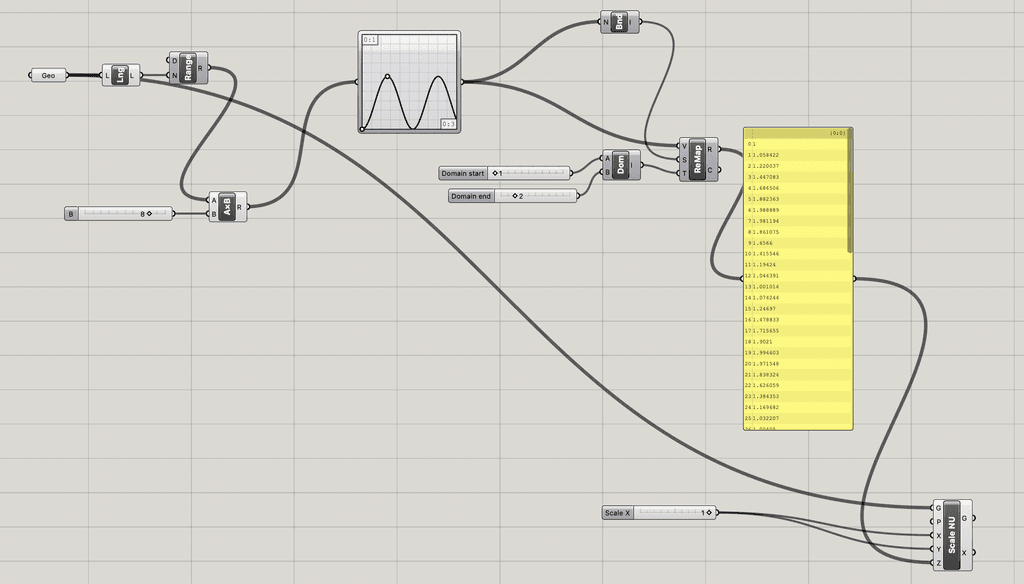
Task: Select the Scale X slider label
Action: click(617, 513)
